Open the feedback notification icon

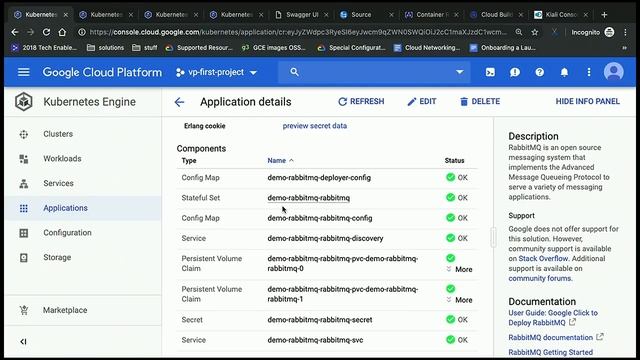(x=515, y=72)
